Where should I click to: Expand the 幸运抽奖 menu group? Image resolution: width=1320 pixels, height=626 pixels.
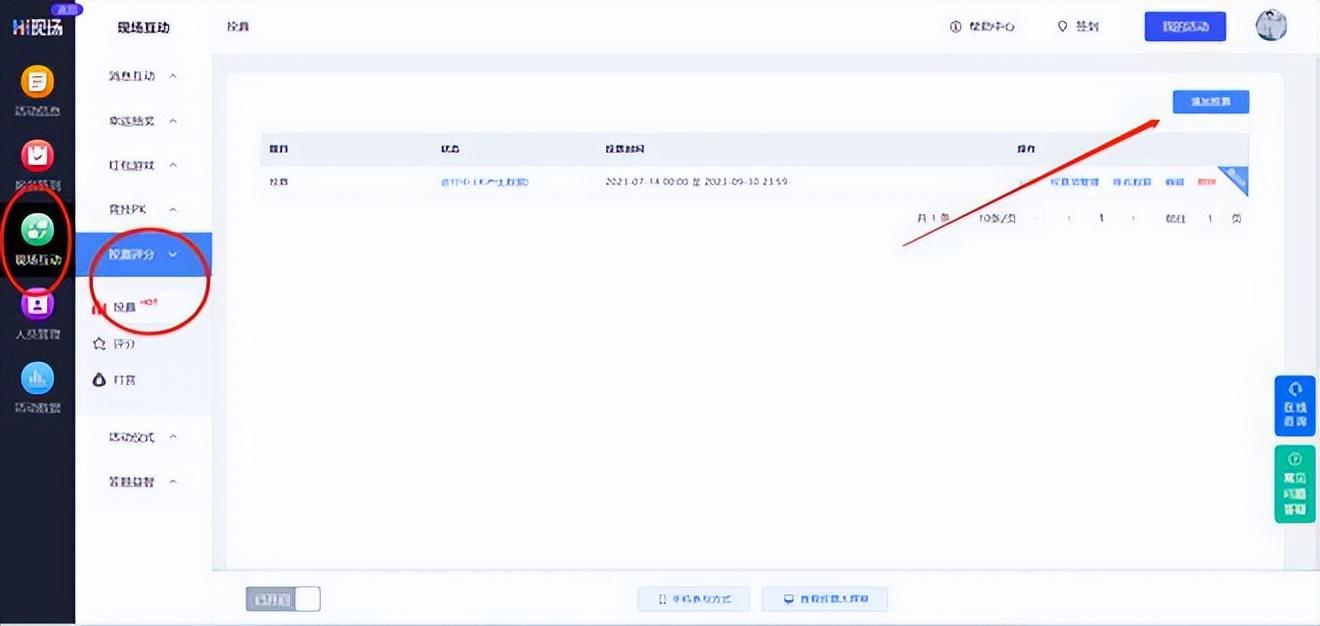[x=143, y=121]
